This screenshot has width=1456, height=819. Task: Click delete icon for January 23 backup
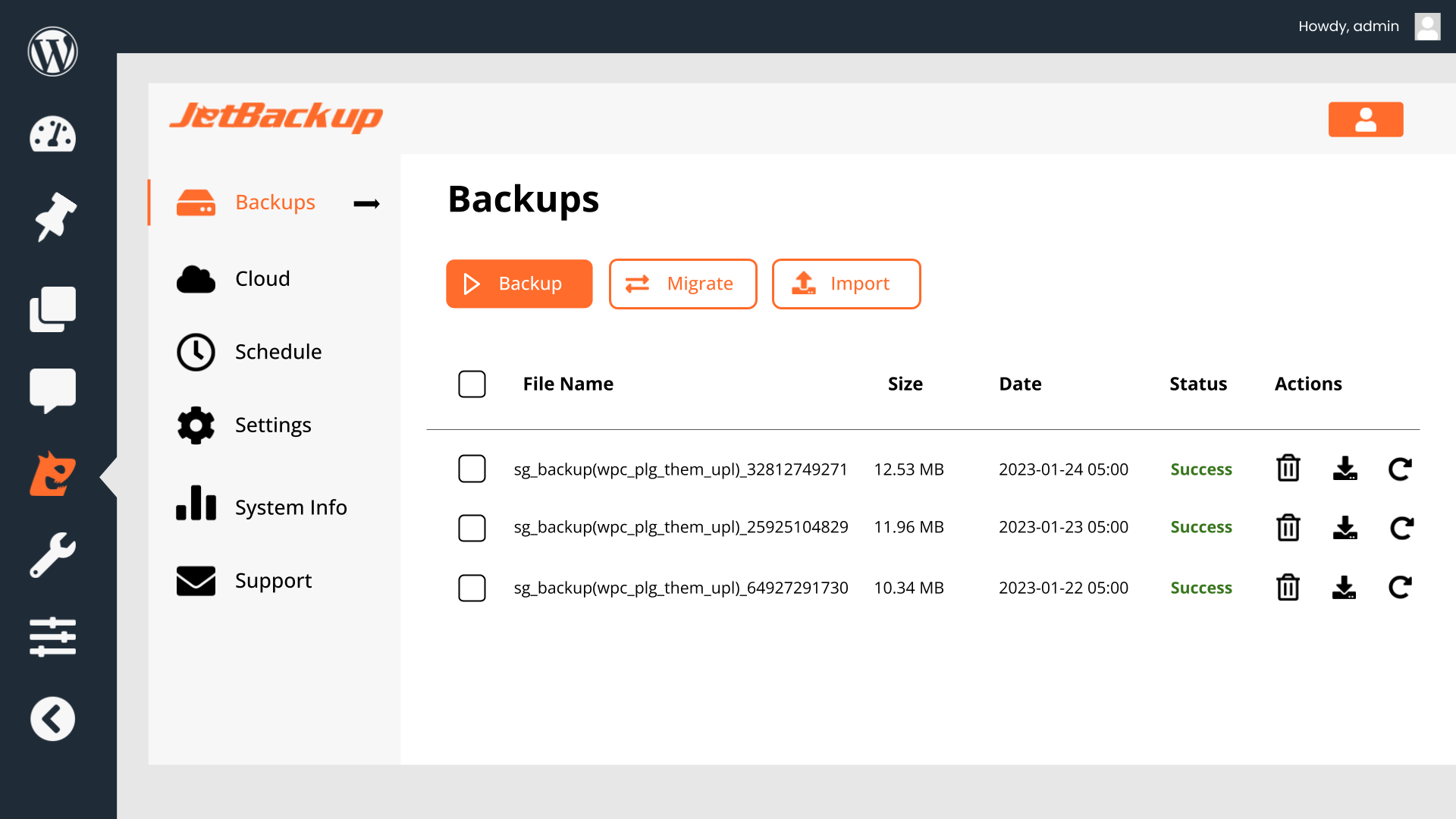[x=1289, y=528]
